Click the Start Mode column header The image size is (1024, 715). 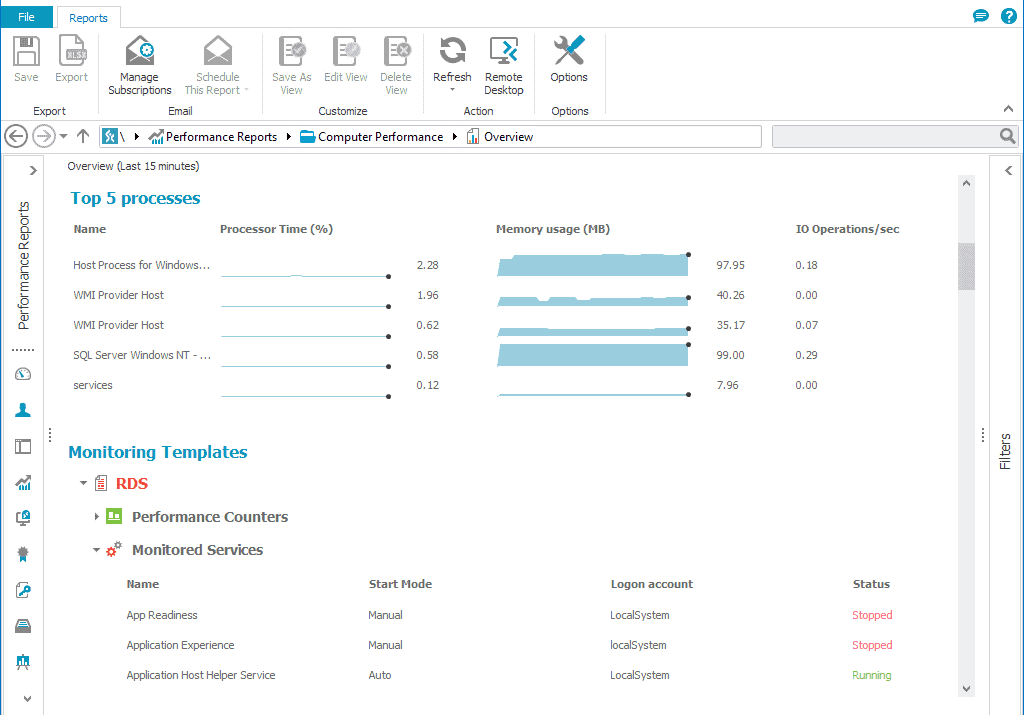pos(400,584)
